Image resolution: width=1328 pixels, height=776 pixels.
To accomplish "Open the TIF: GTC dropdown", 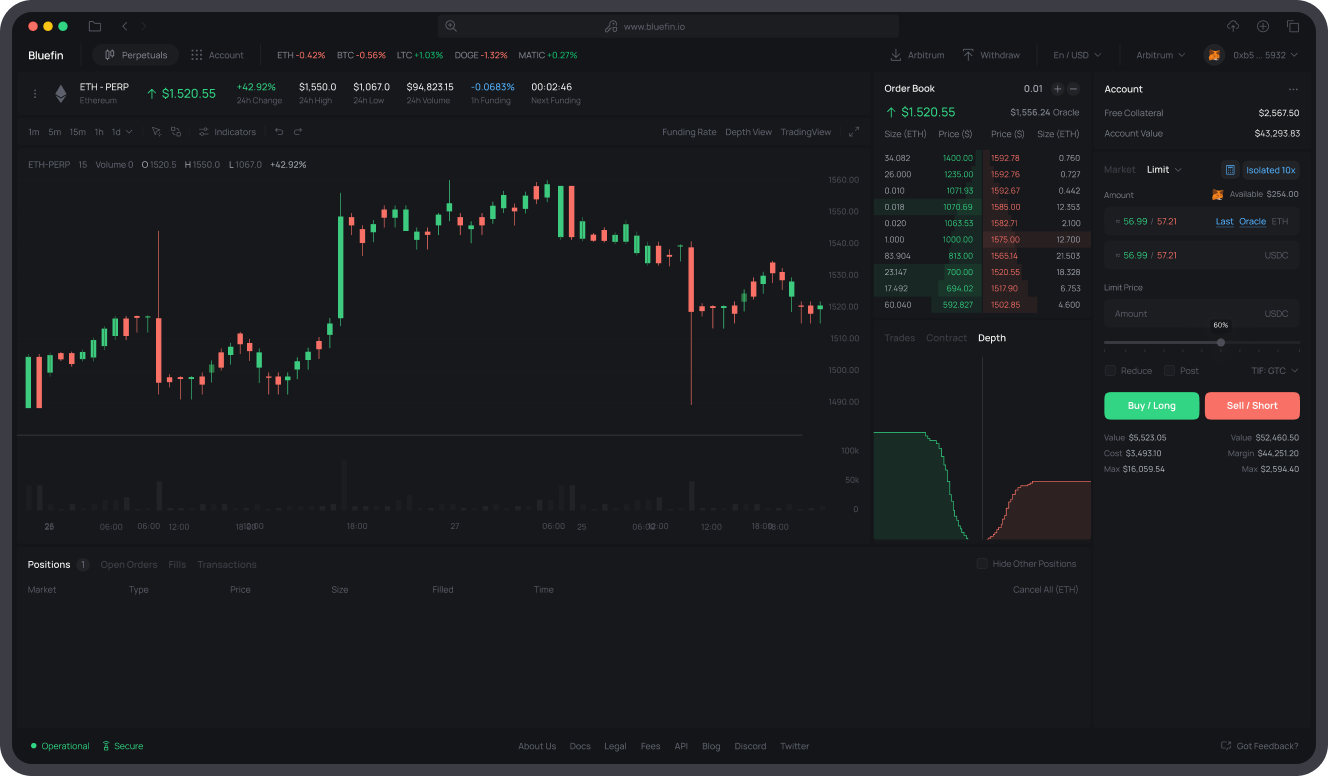I will (1275, 371).
